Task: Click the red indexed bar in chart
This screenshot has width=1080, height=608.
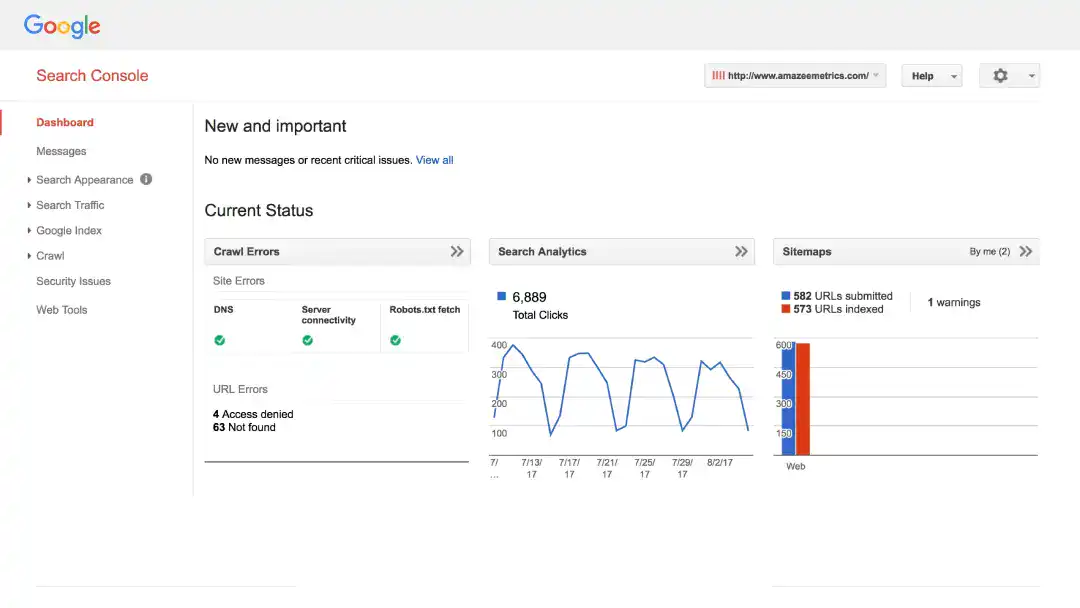Action: 802,399
